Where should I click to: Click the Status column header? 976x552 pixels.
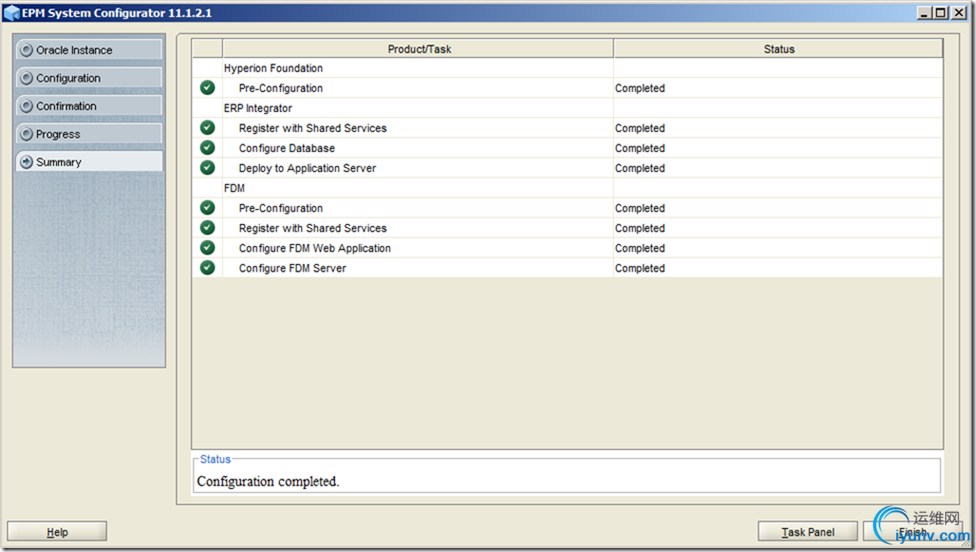(x=778, y=49)
